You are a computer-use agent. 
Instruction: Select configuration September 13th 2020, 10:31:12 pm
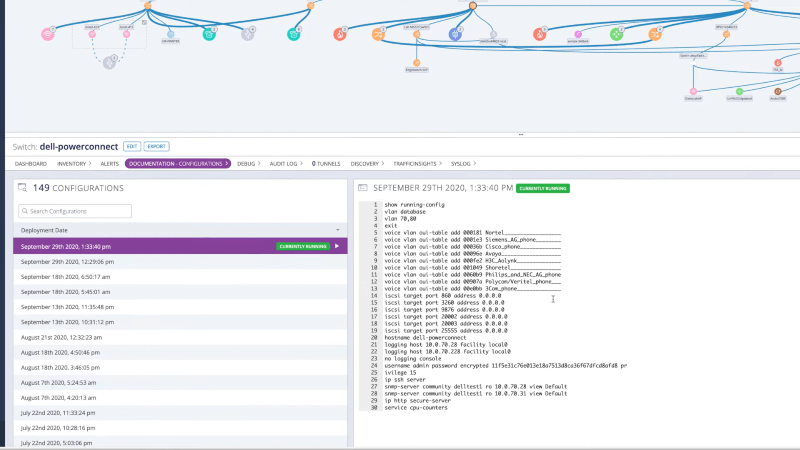180,322
